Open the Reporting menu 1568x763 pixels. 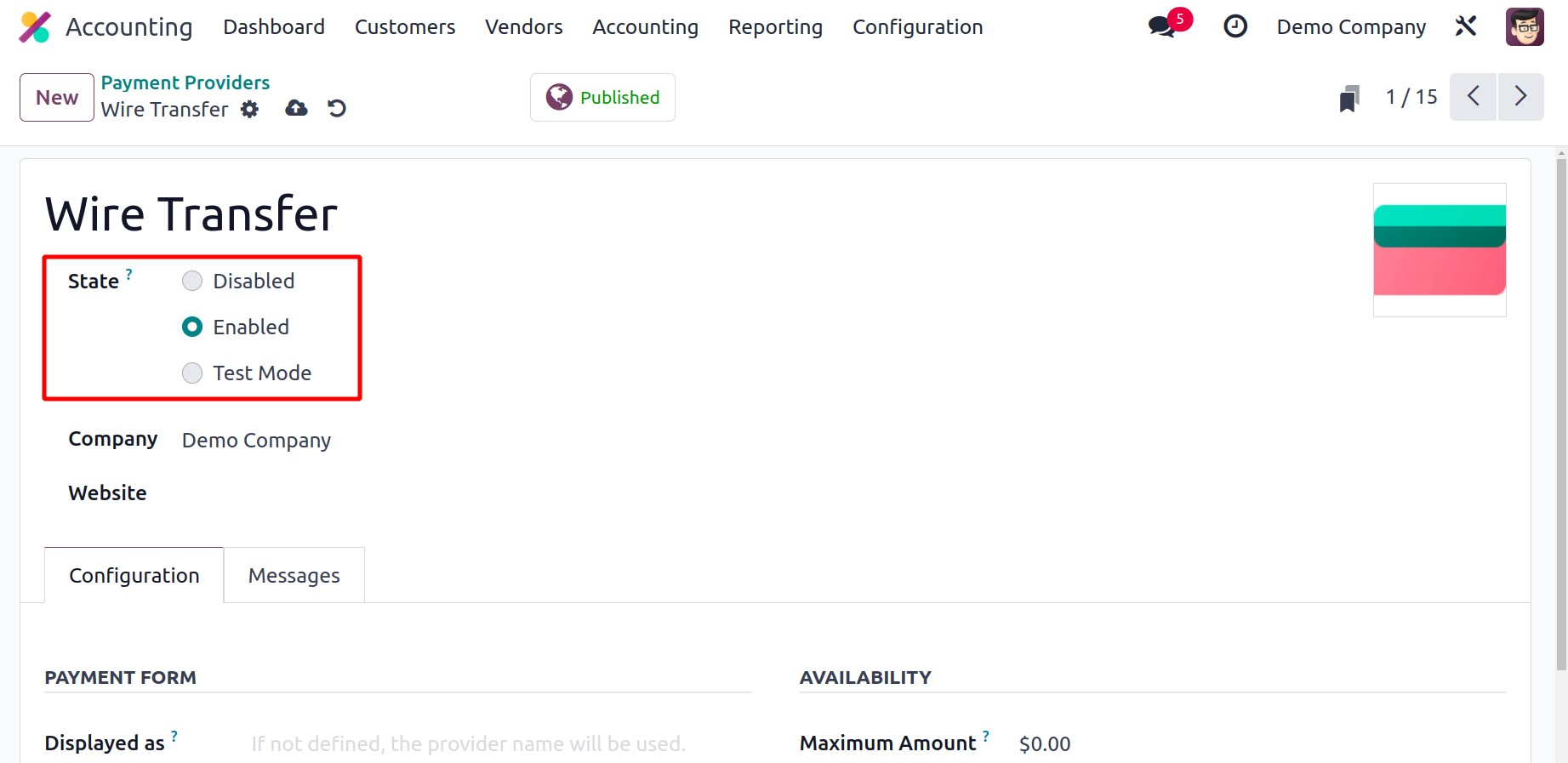pyautogui.click(x=775, y=27)
